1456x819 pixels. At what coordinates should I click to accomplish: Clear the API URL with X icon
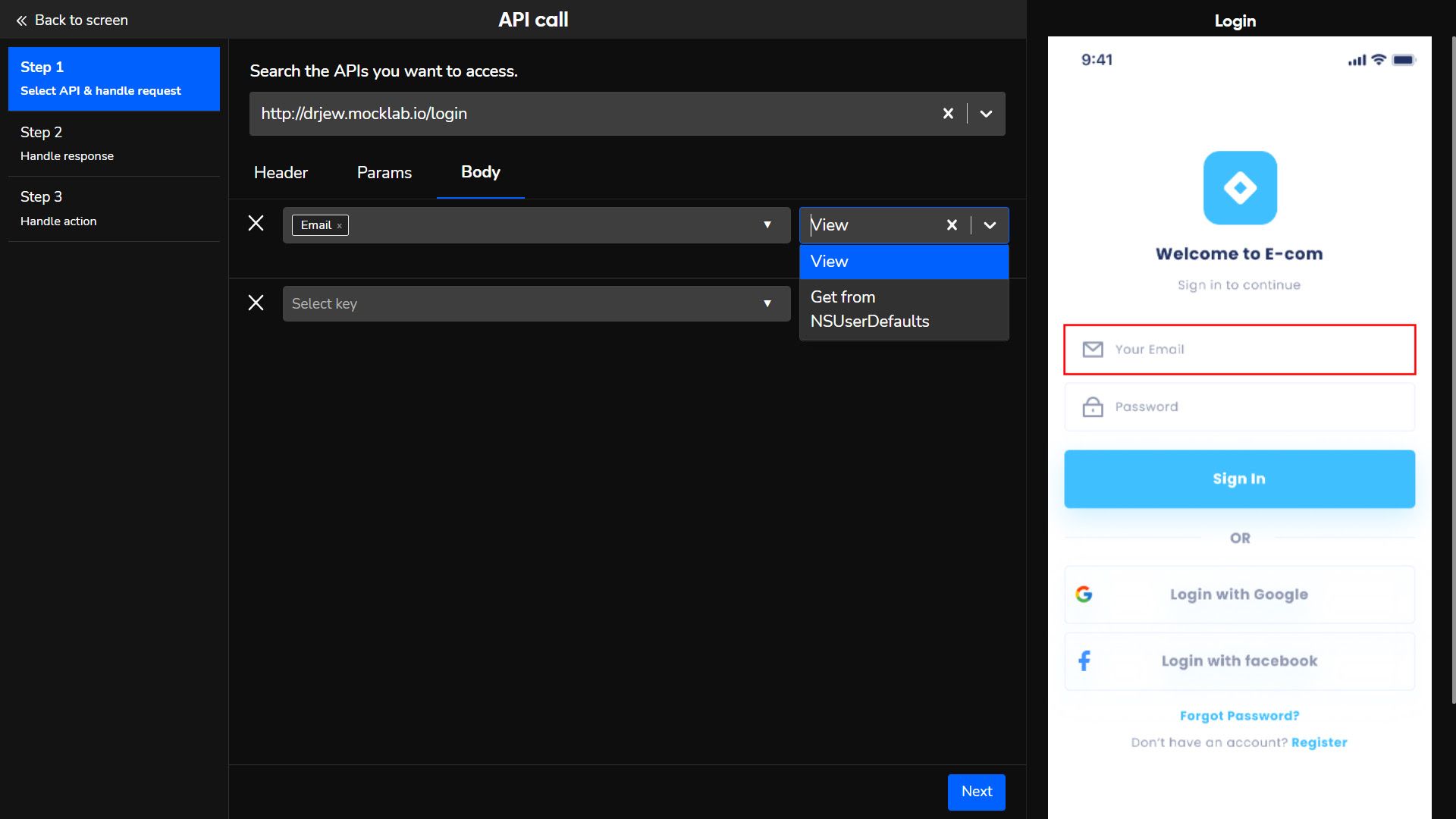(948, 114)
